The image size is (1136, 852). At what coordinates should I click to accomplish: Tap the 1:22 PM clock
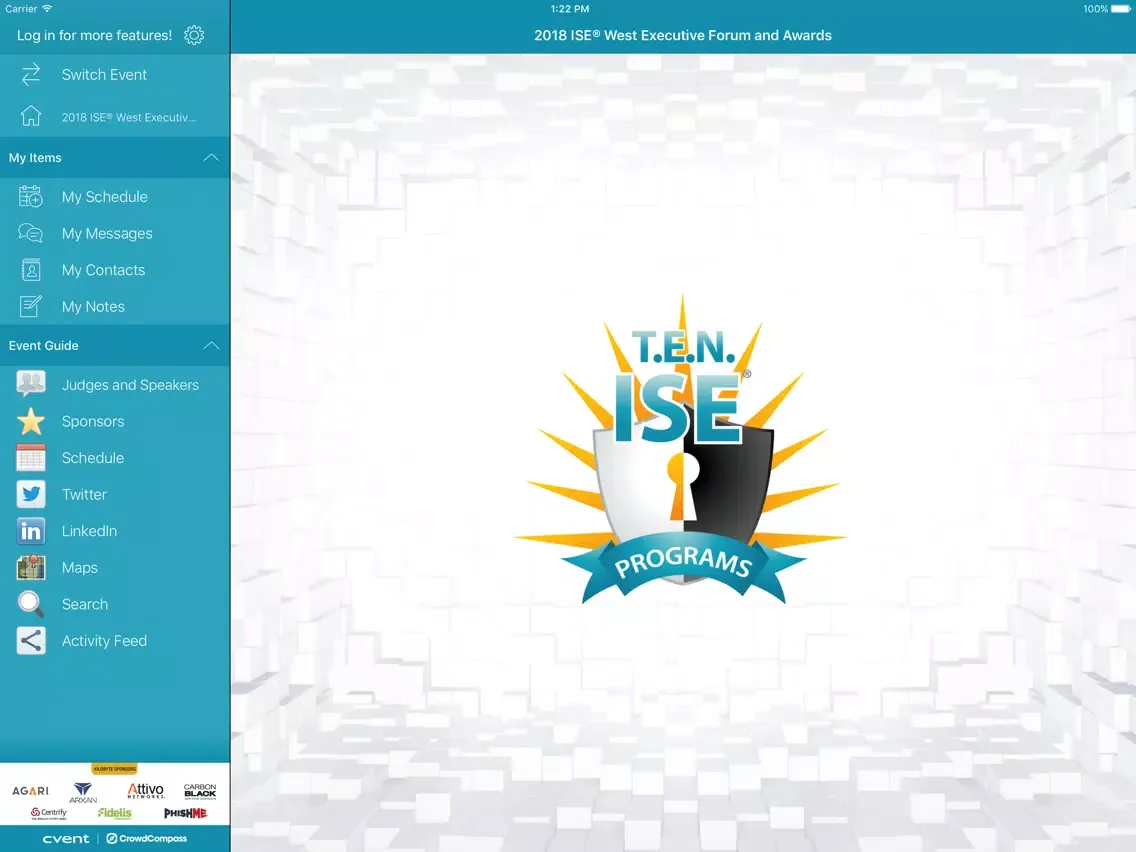click(x=569, y=9)
